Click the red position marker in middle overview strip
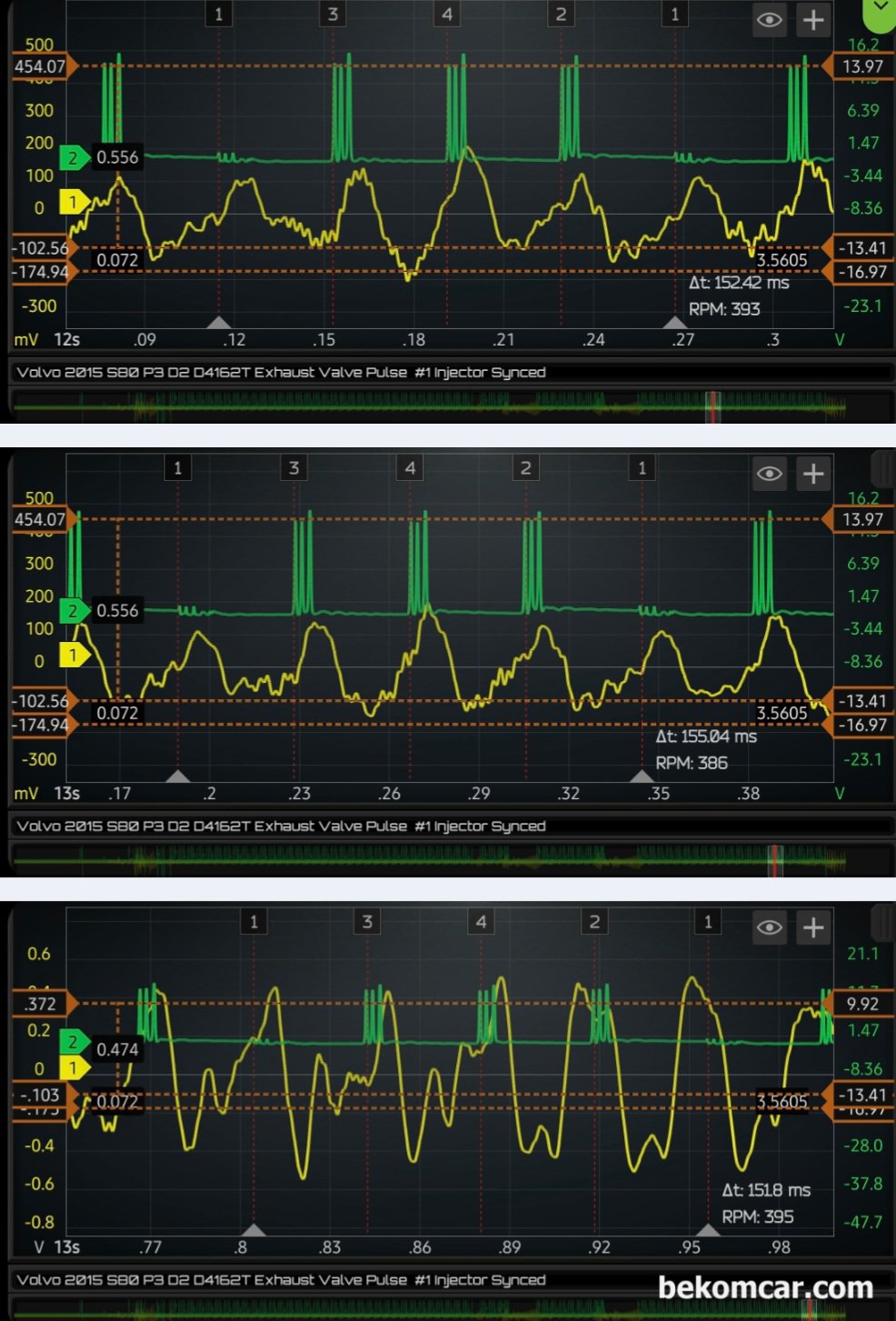Screen dimensions: 896x1321 point(775,860)
